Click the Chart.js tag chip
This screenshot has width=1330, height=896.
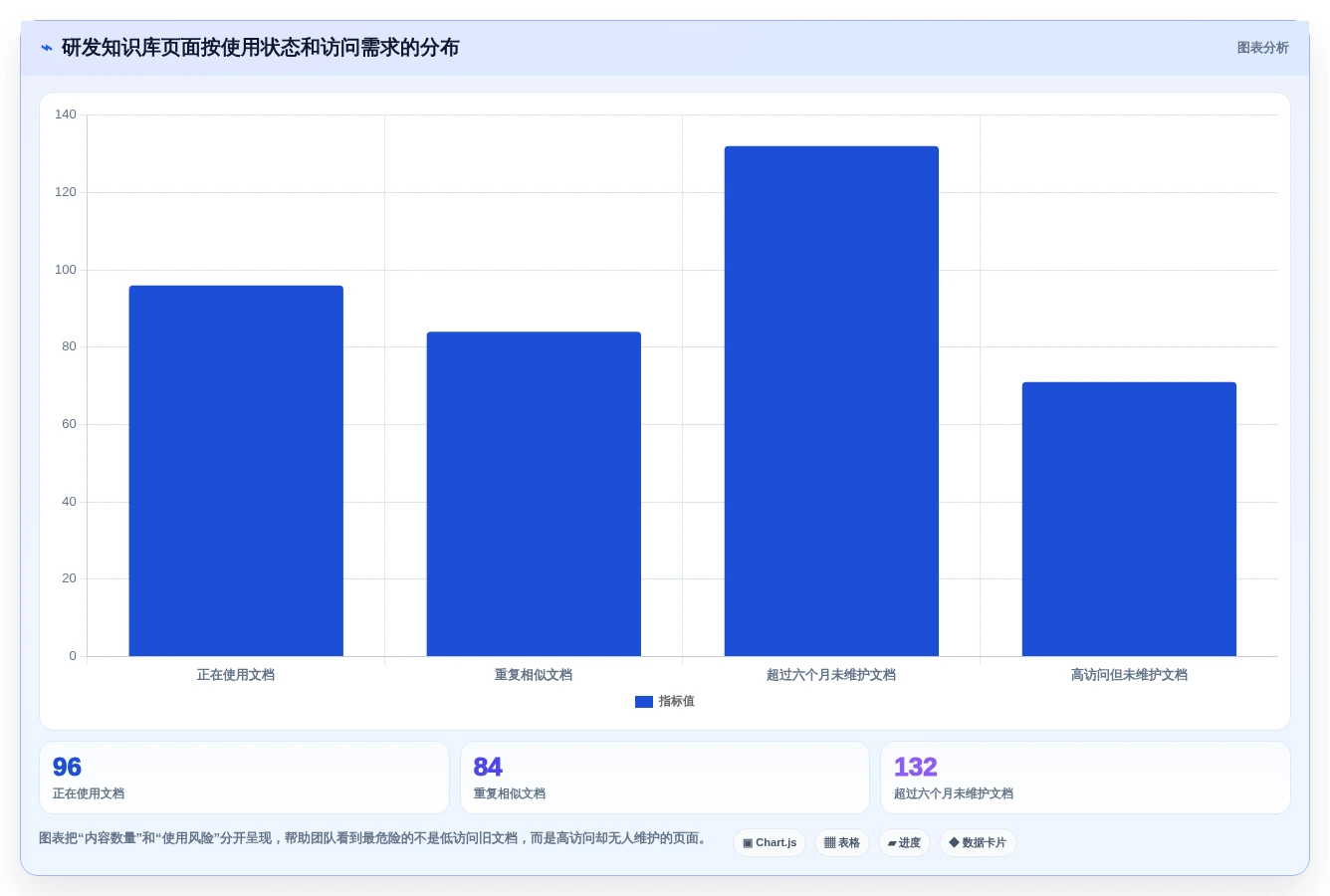tap(770, 843)
